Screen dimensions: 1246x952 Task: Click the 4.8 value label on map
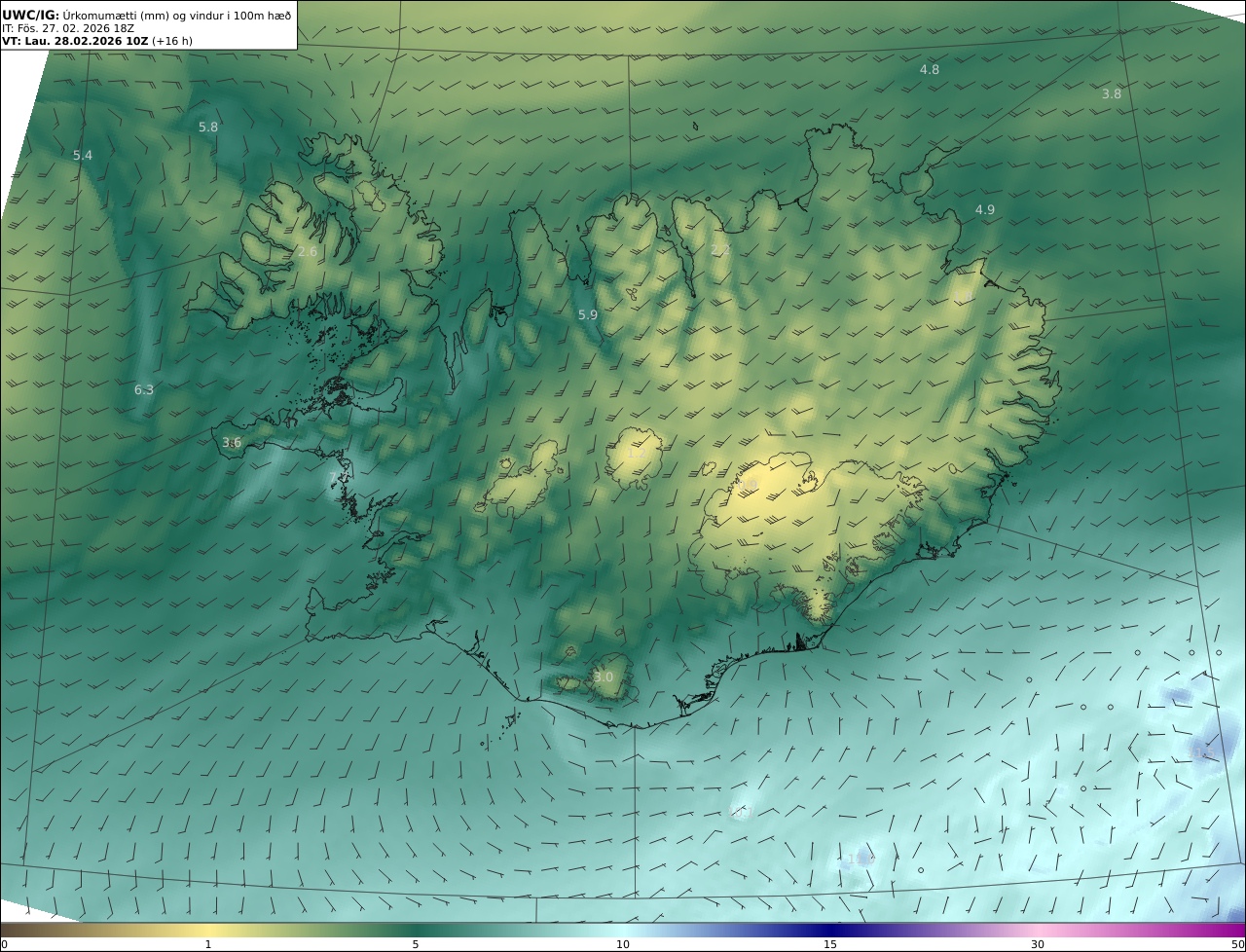coord(930,69)
